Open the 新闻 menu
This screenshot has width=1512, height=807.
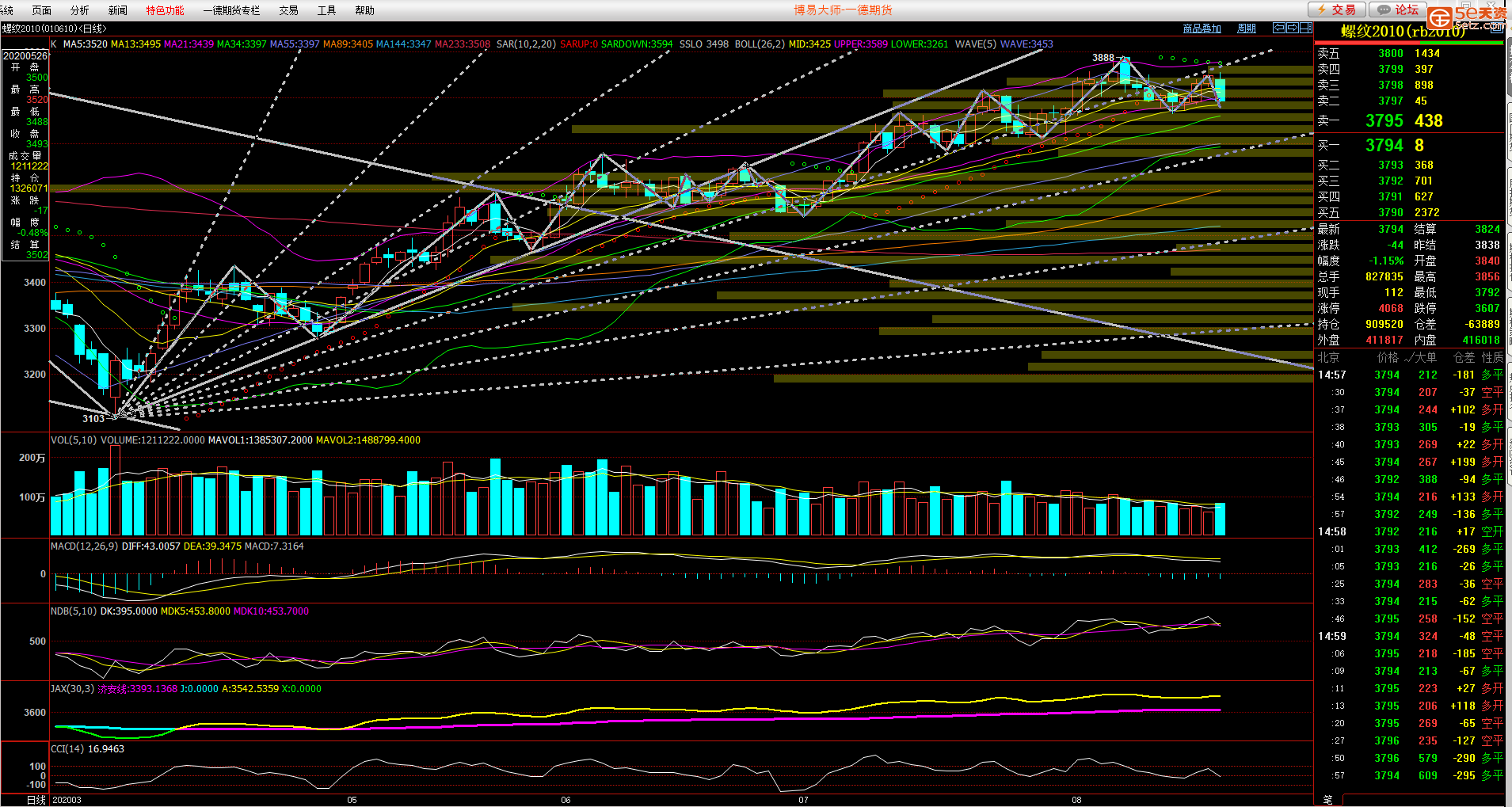(117, 10)
